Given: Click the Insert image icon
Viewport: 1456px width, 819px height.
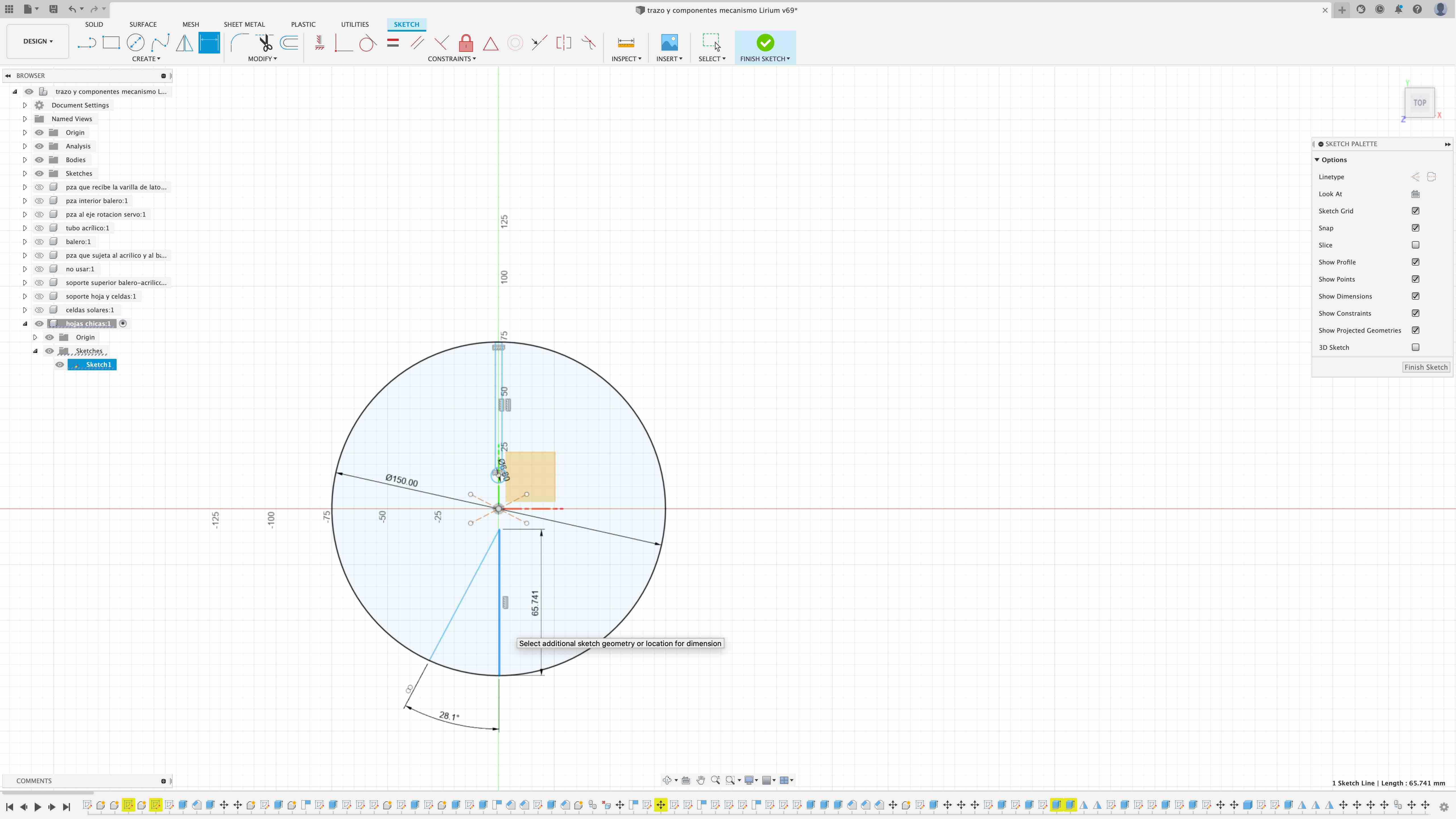Looking at the screenshot, I should 669,43.
